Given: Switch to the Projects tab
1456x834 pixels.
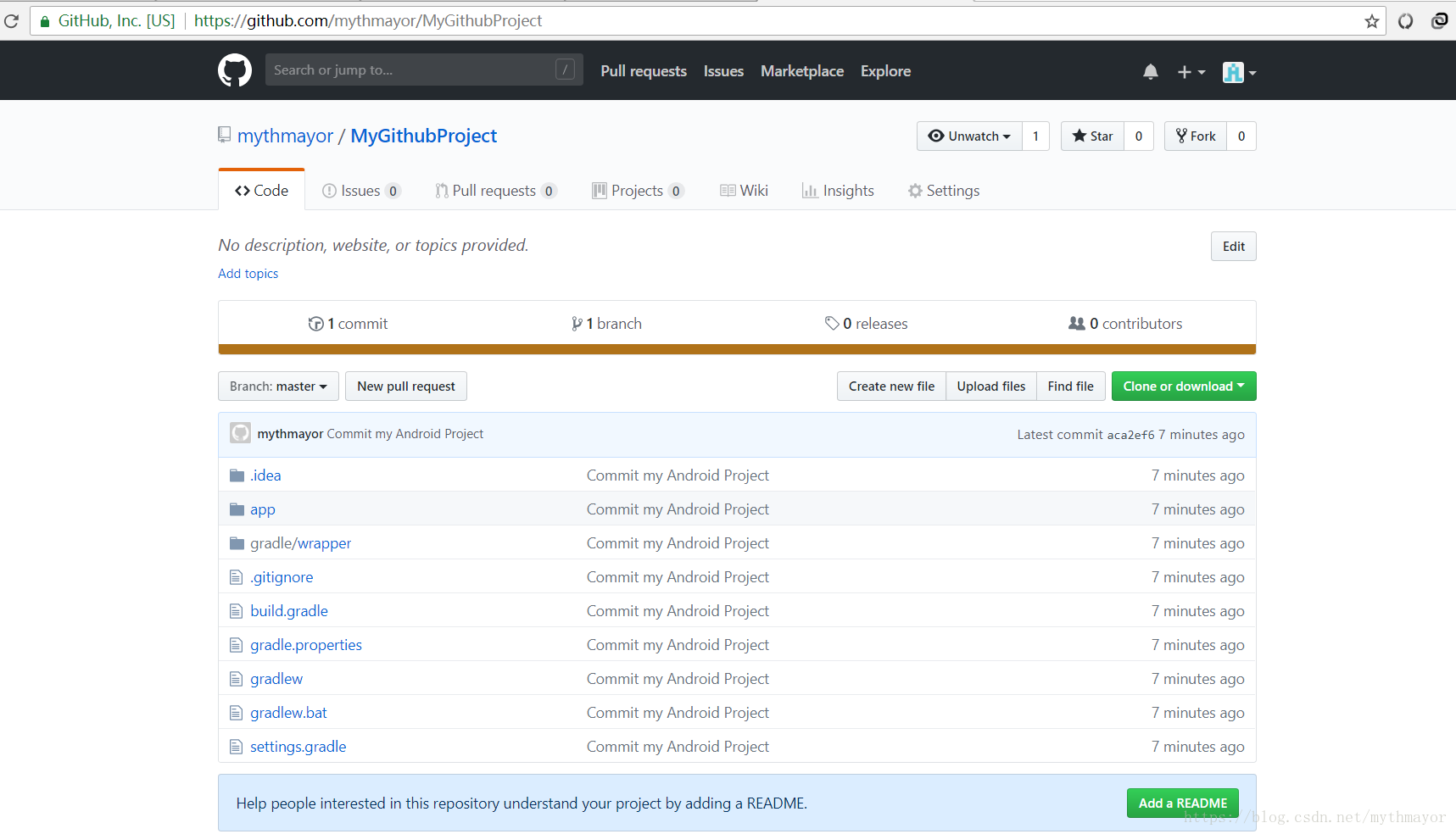Looking at the screenshot, I should [x=638, y=191].
